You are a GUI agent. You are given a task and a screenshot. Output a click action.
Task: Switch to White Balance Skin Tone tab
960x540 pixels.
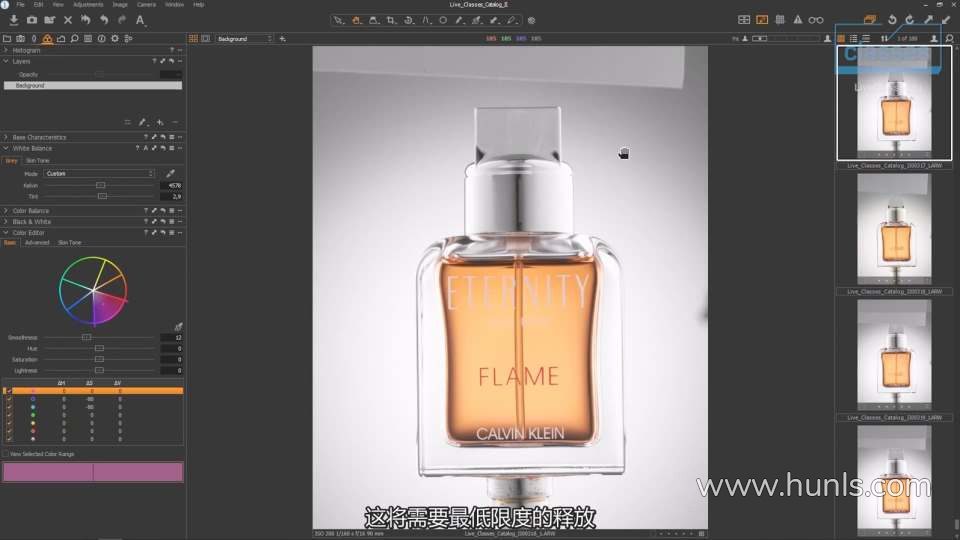pos(37,160)
